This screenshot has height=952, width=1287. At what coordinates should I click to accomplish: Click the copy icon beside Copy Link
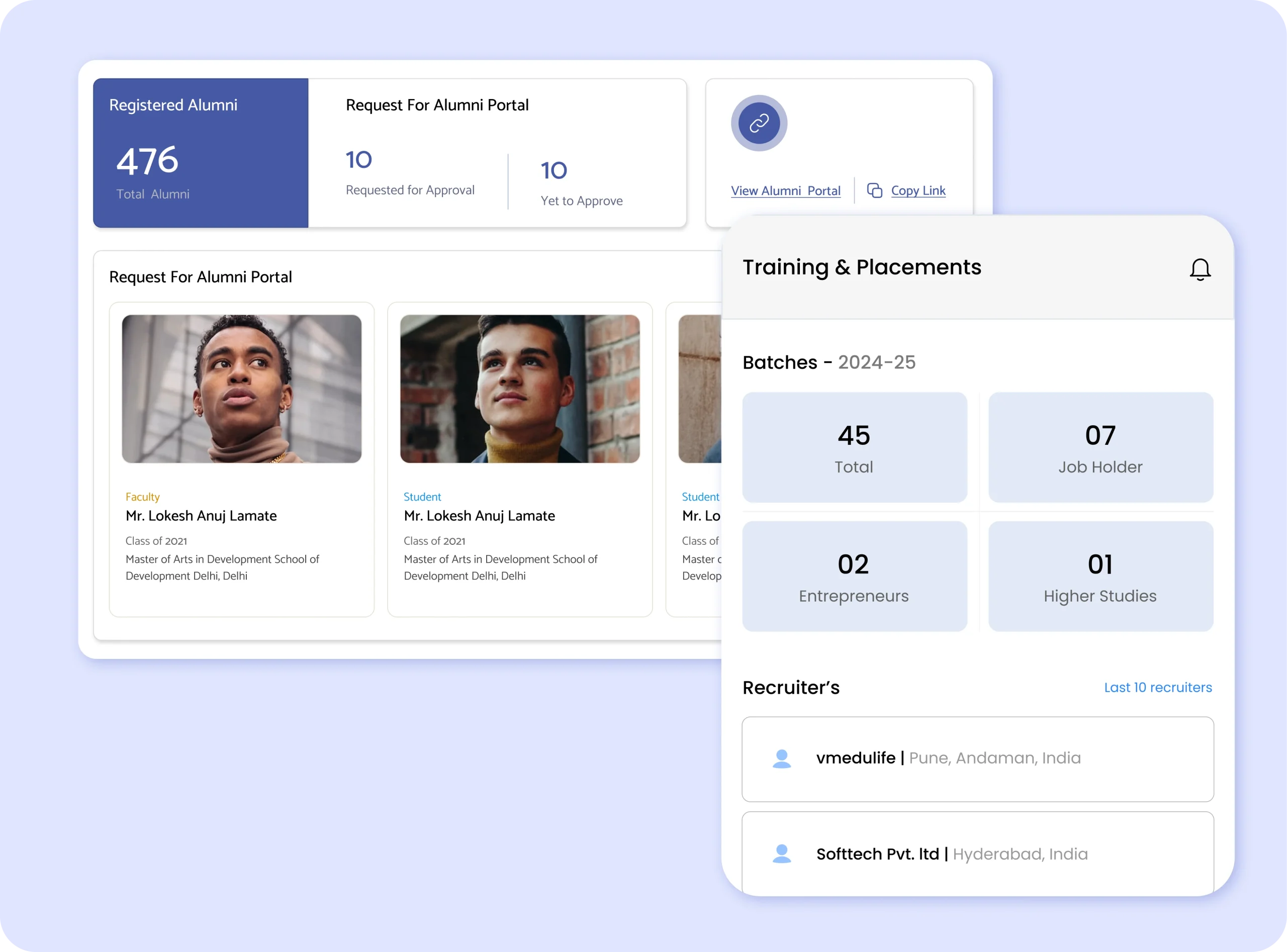(x=874, y=190)
